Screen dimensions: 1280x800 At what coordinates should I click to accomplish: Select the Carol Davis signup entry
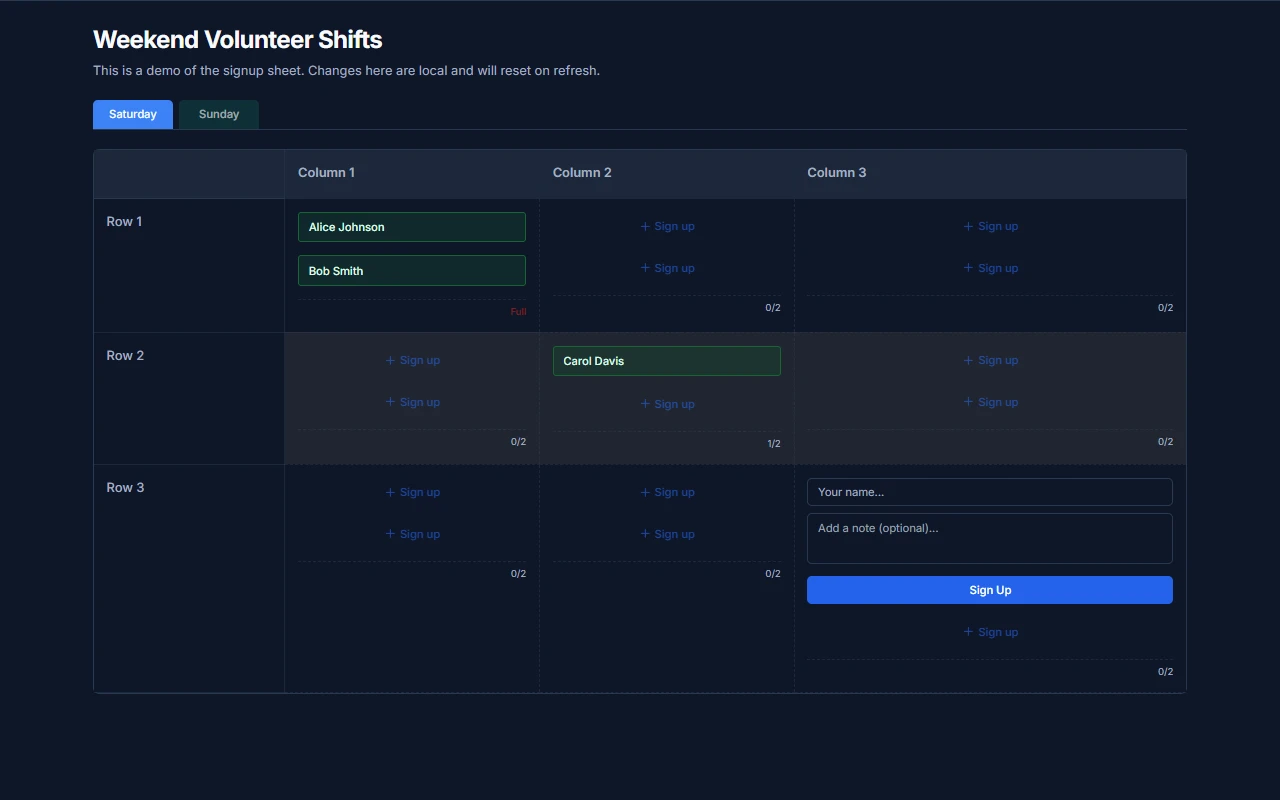pyautogui.click(x=667, y=361)
